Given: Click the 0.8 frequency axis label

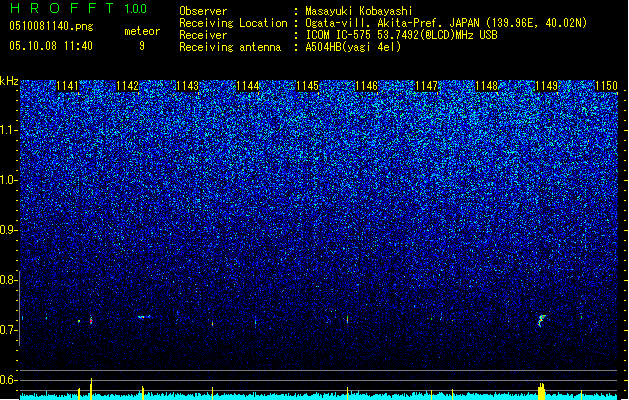Looking at the screenshot, I should (x=8, y=280).
